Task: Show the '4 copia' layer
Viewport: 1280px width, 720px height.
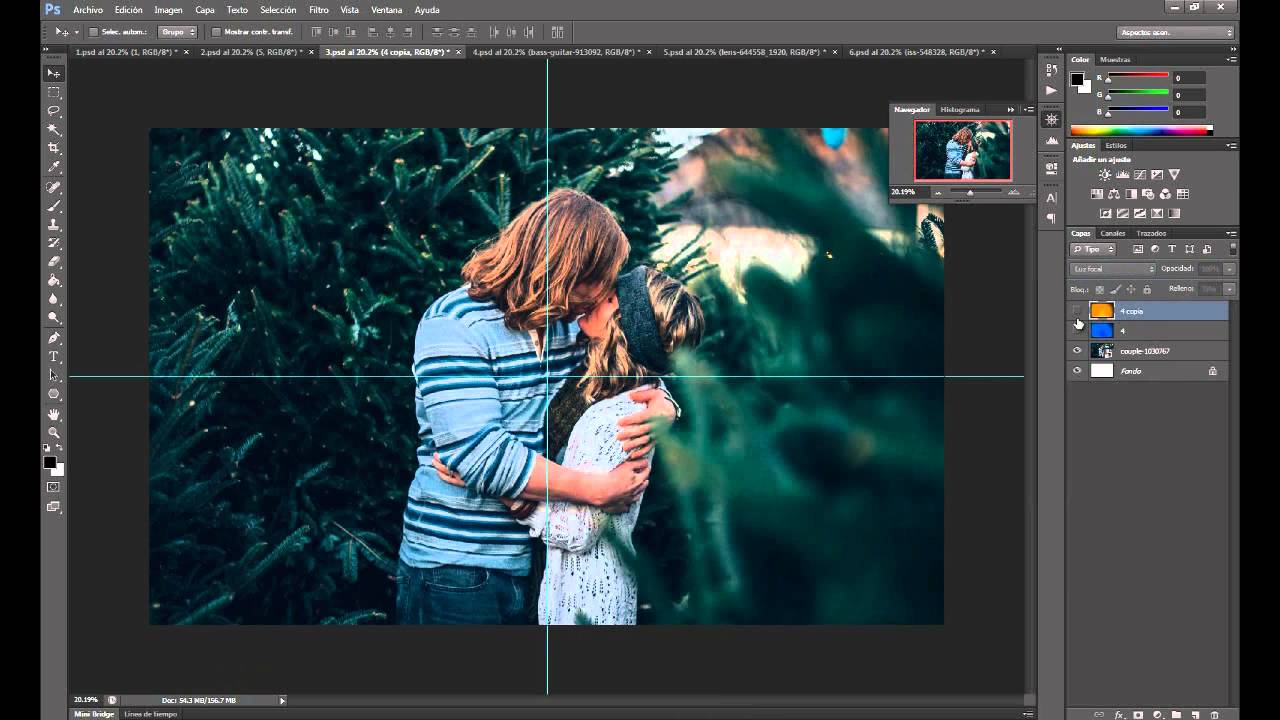Action: pos(1077,311)
